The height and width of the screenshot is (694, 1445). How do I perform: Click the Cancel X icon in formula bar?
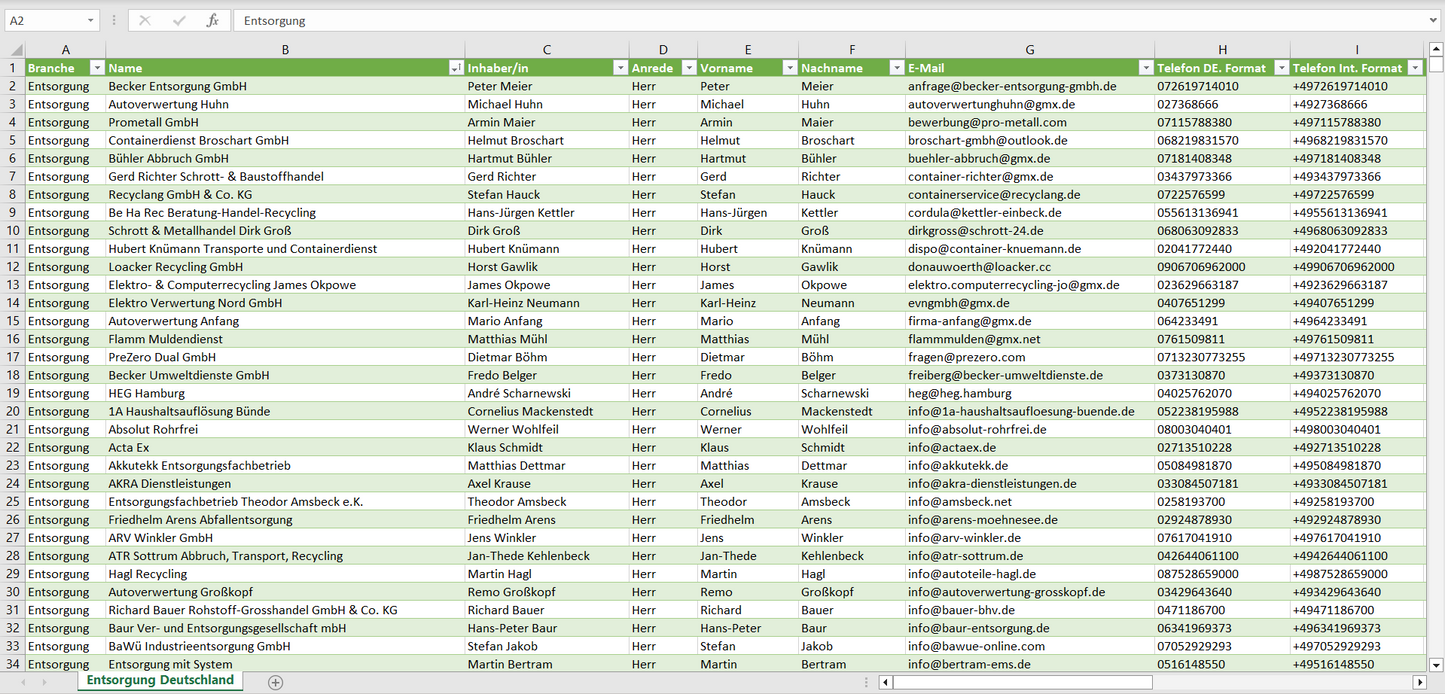tap(145, 20)
